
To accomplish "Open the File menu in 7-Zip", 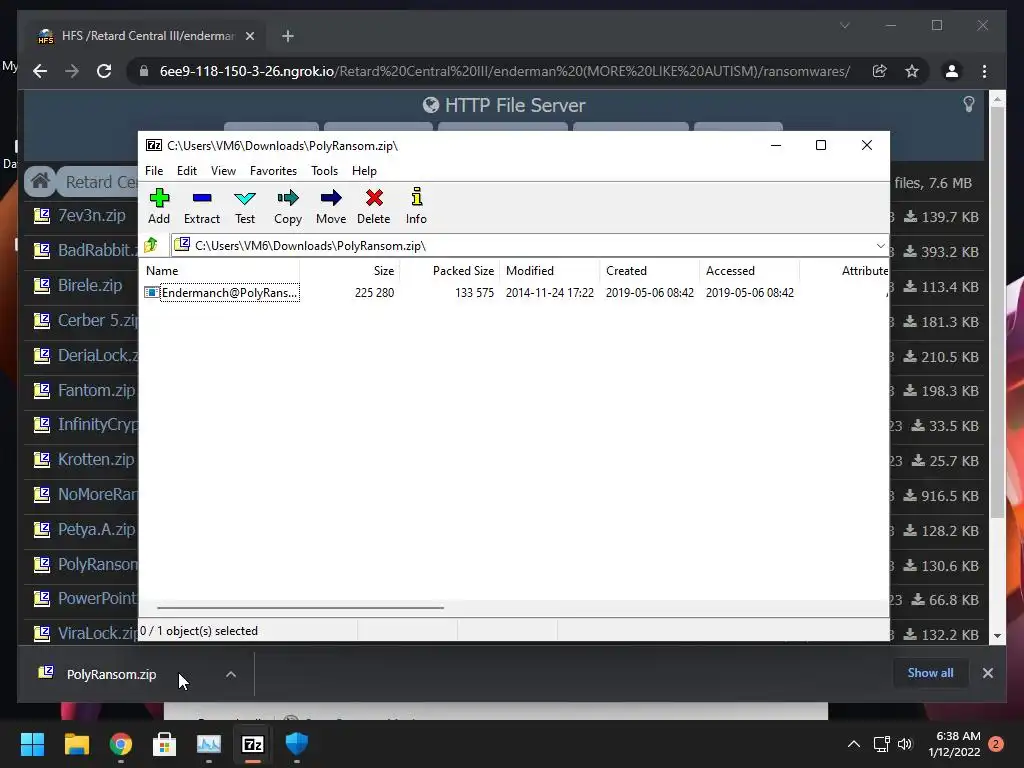I will [x=154, y=170].
